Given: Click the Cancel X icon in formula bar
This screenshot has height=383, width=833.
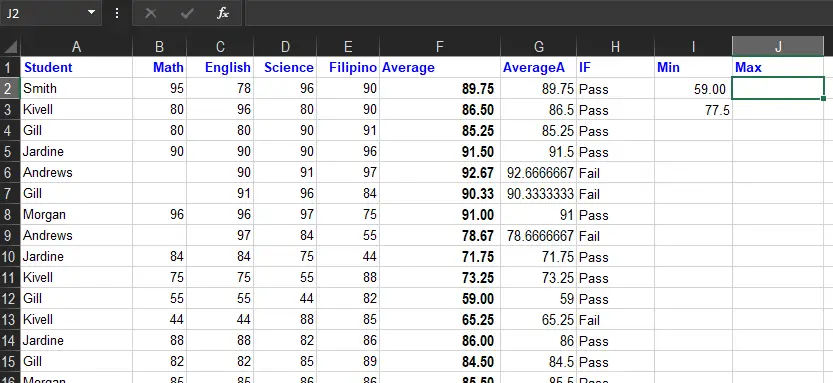Looking at the screenshot, I should pyautogui.click(x=151, y=13).
